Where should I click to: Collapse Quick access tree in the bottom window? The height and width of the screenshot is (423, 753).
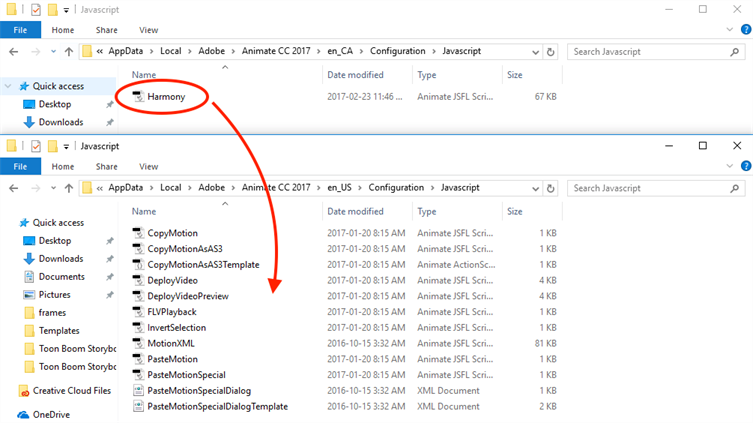tap(9, 223)
